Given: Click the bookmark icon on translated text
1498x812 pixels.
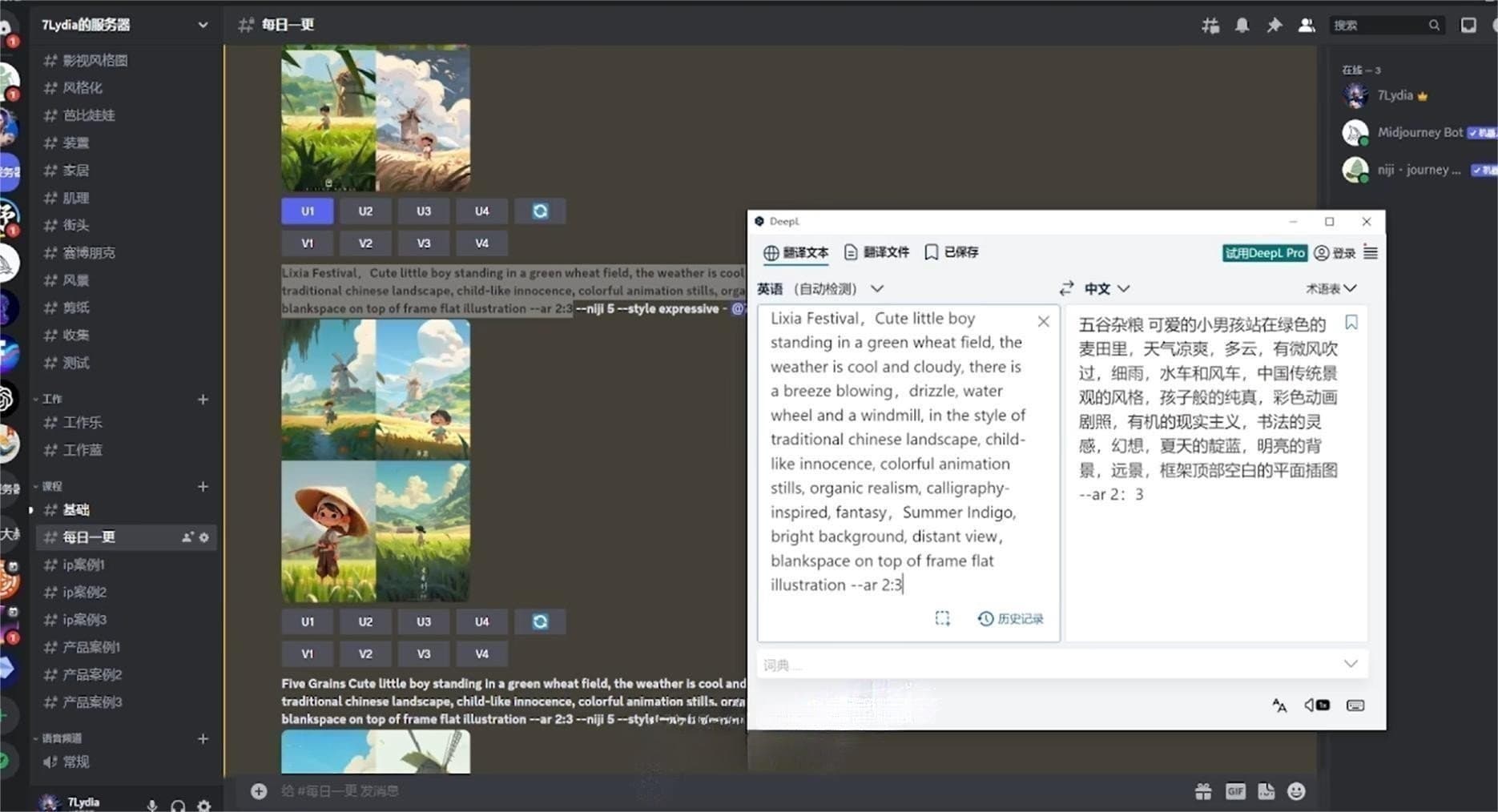Looking at the screenshot, I should coord(1351,322).
